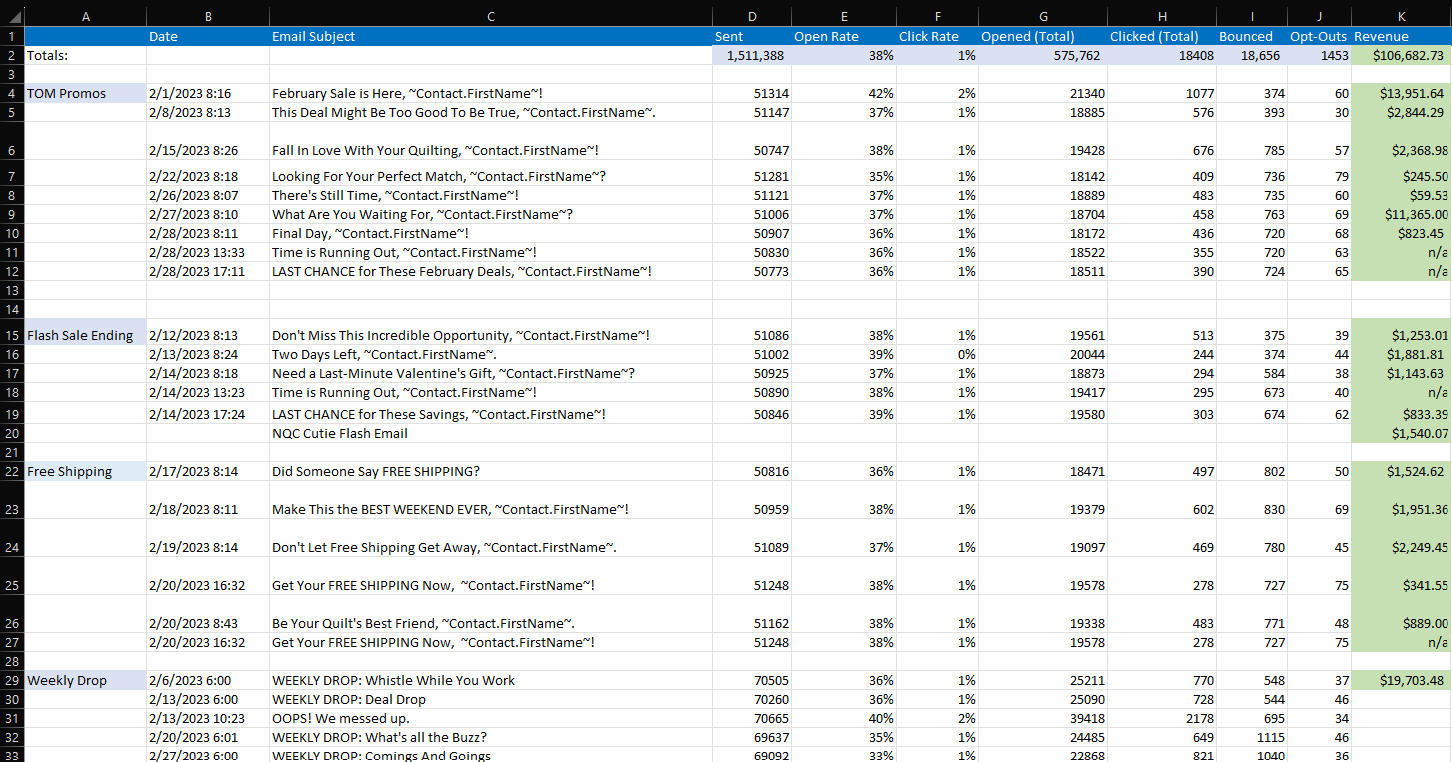Select the "Open Rate" header cell

click(843, 36)
